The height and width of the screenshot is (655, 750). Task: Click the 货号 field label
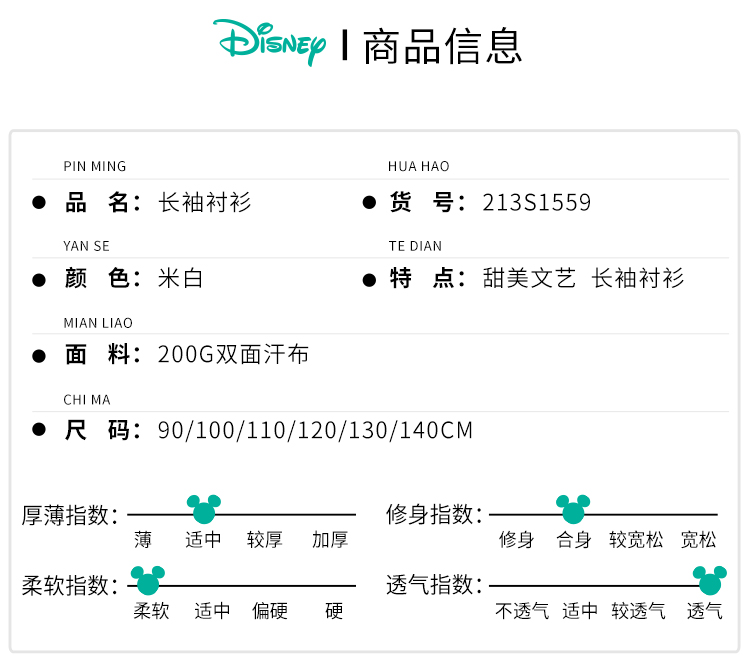click(x=427, y=202)
